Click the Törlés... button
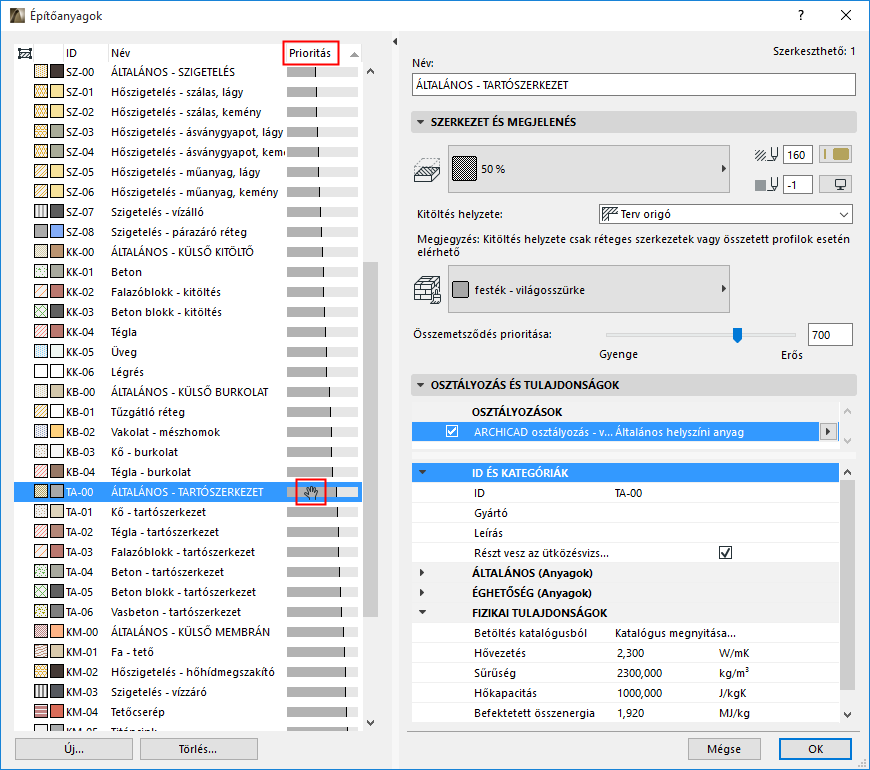Viewport: 870px width, 770px height. (199, 749)
